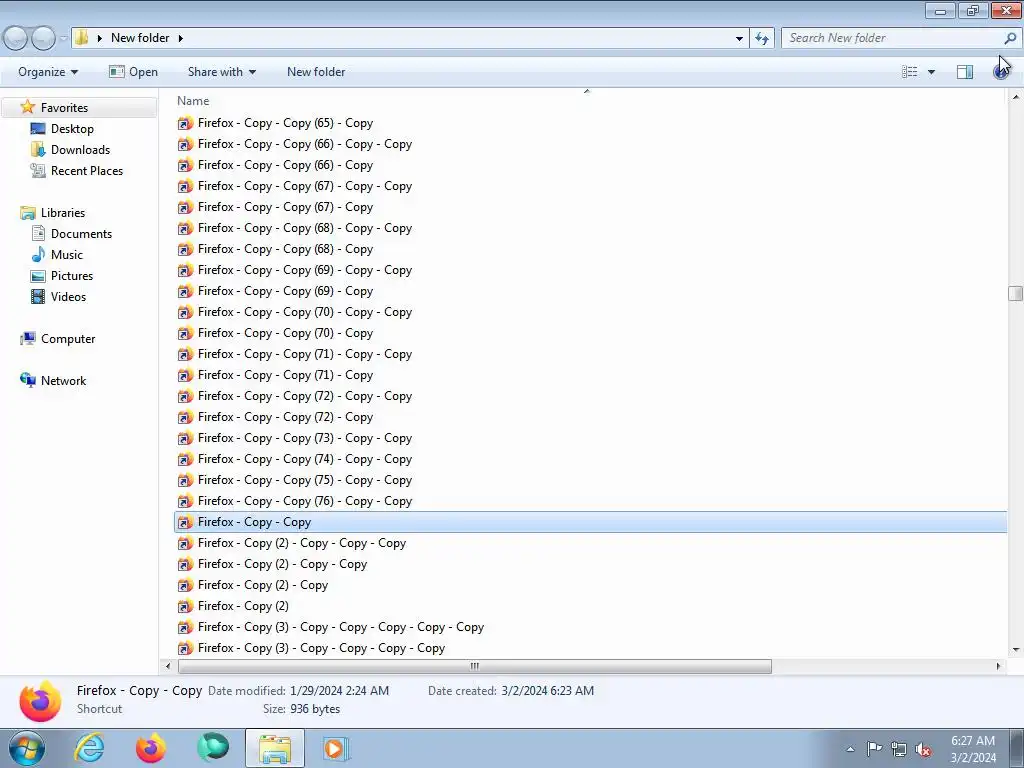Select Libraries in the navigation pane

pos(62,213)
